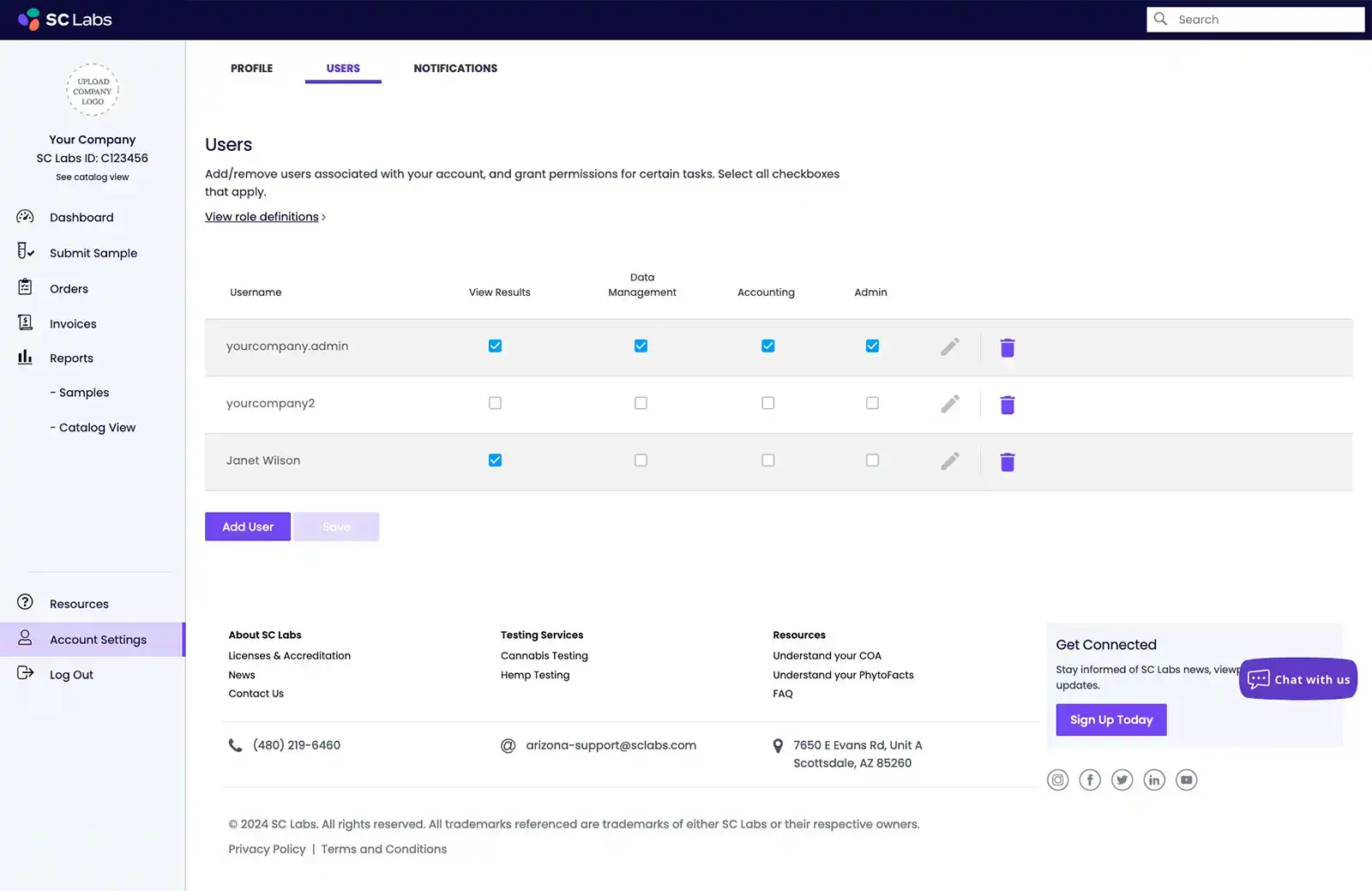The height and width of the screenshot is (891, 1372).
Task: Open the Dashboard from the sidebar
Action: [x=81, y=217]
